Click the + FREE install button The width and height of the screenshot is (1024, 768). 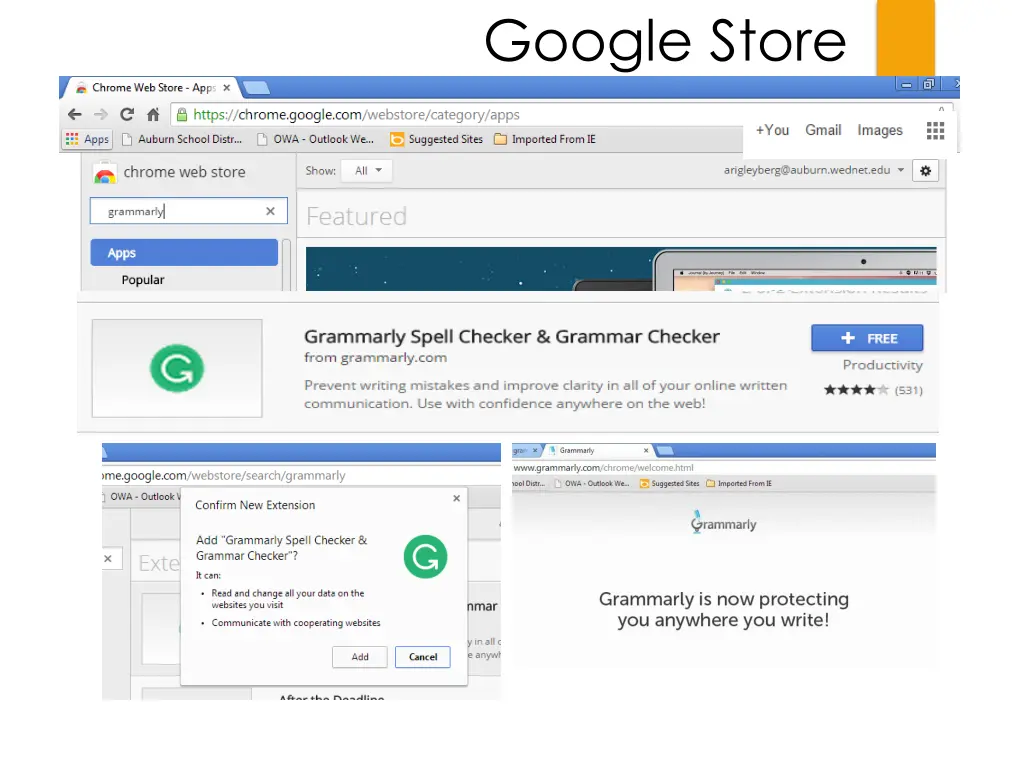[x=867, y=338]
